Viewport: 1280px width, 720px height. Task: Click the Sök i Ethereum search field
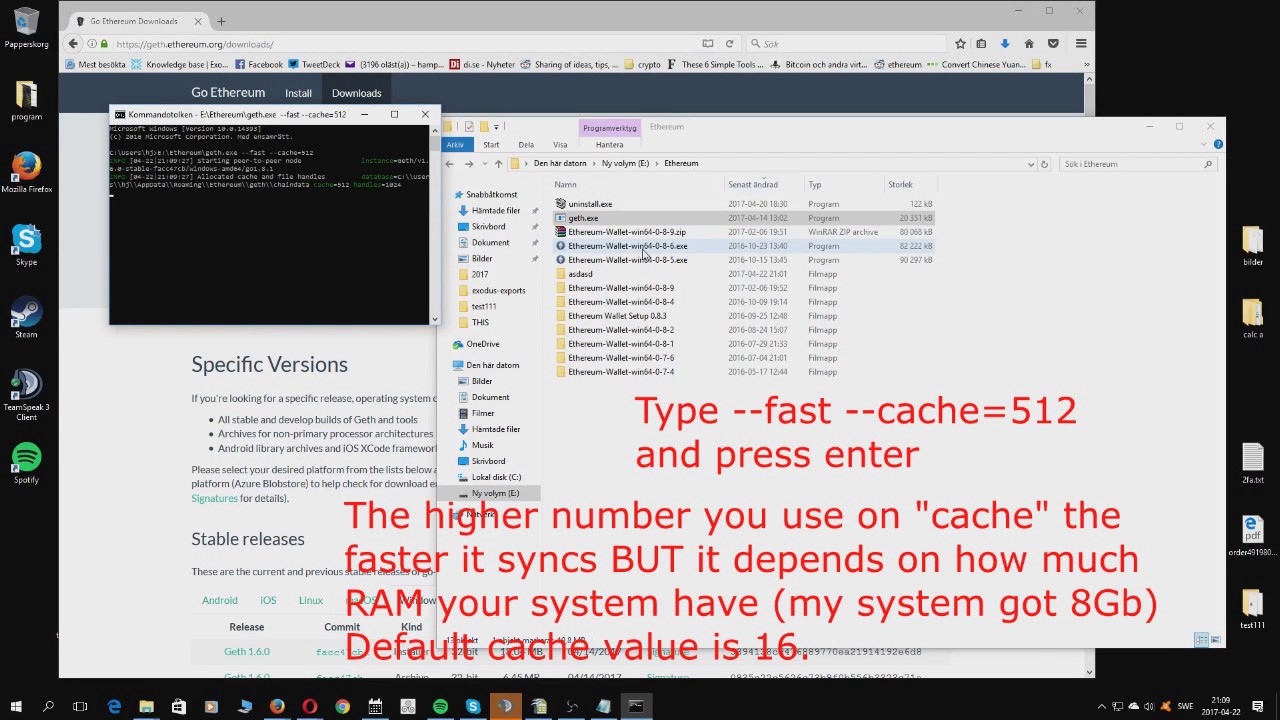(x=1137, y=164)
